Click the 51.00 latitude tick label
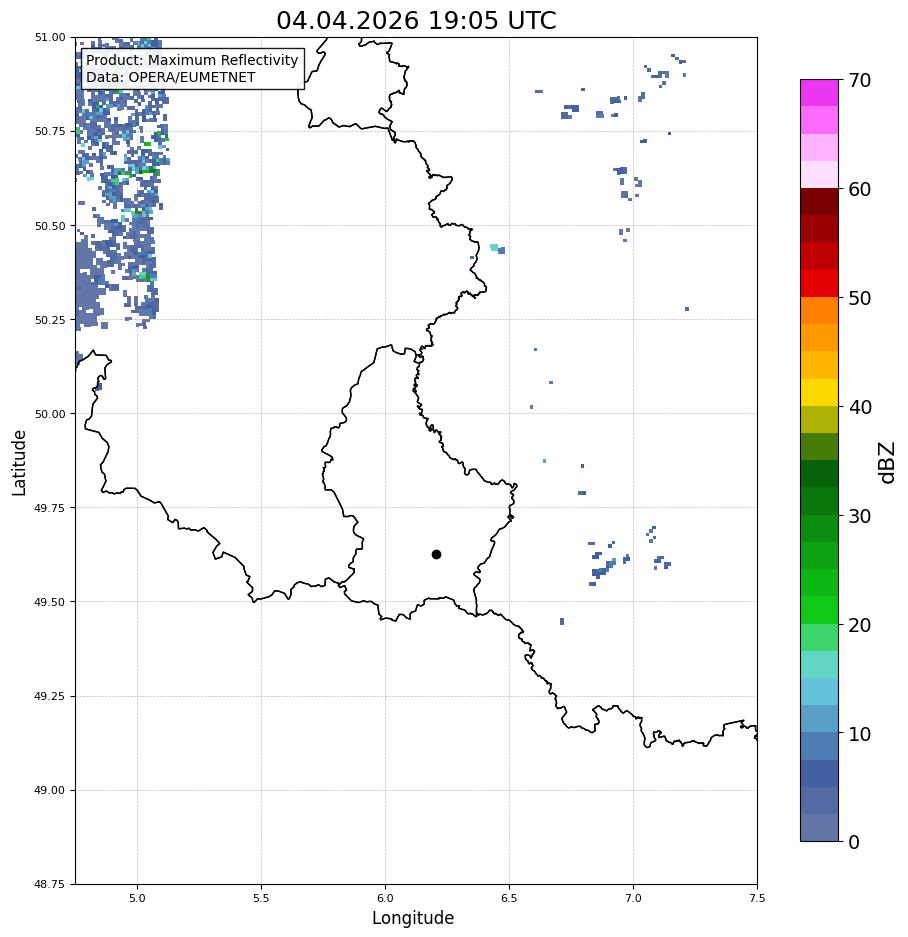Image resolution: width=908 pixels, height=937 pixels. click(x=50, y=37)
